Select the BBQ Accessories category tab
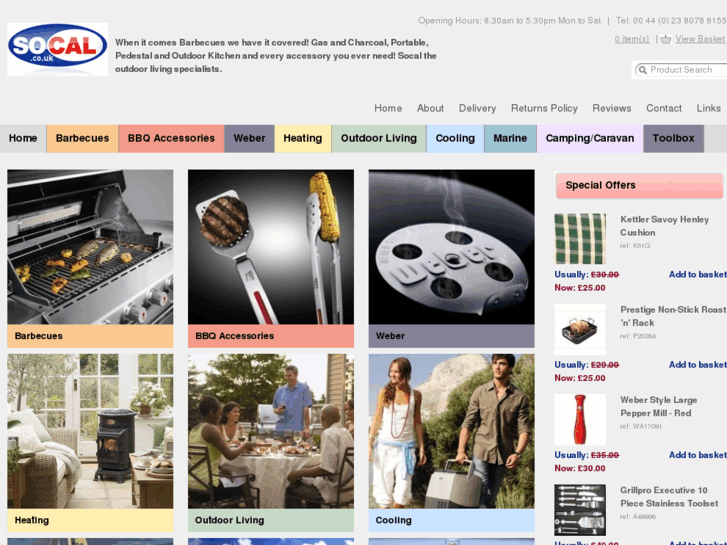Image resolution: width=727 pixels, height=545 pixels. [171, 138]
